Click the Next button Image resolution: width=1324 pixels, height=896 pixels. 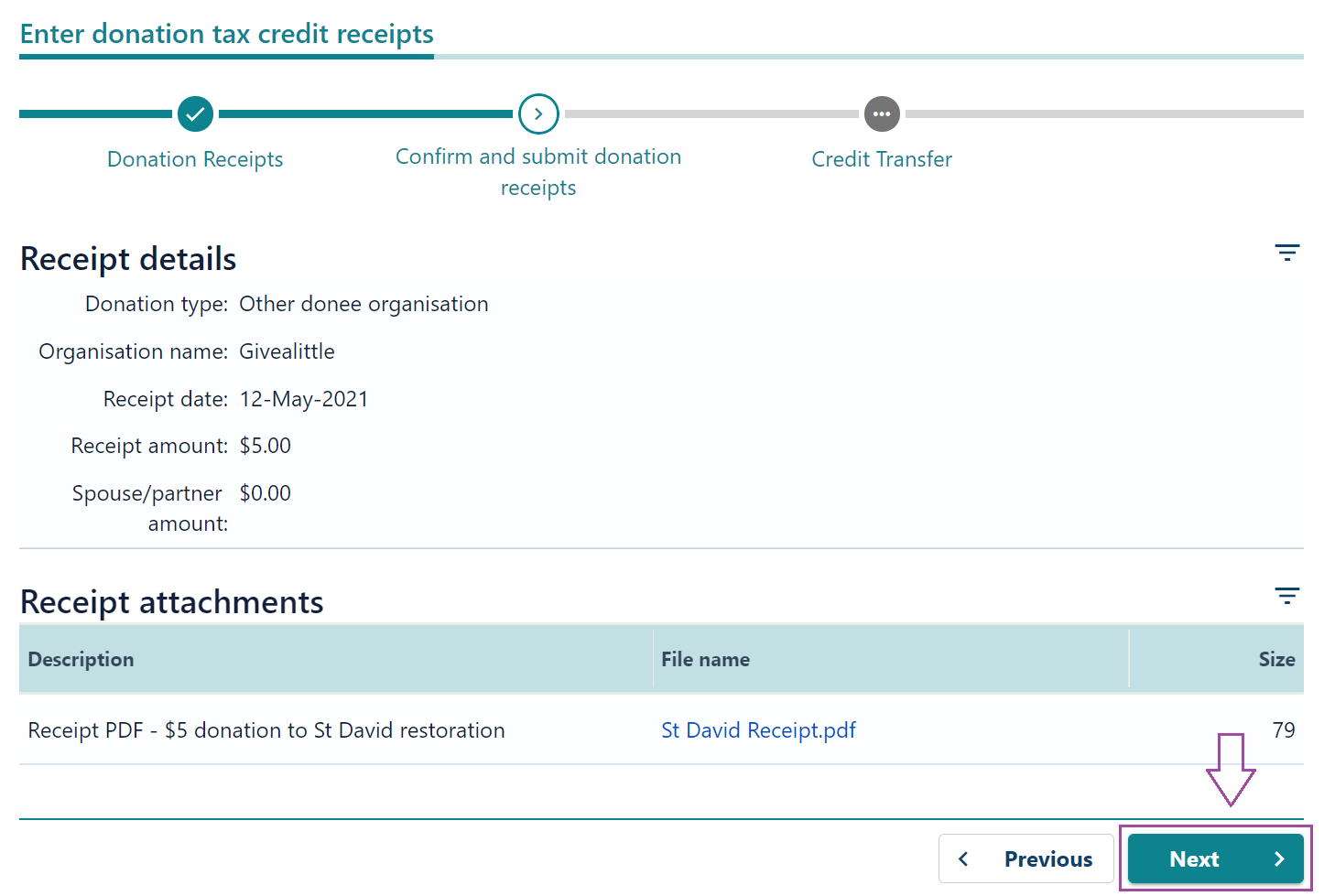click(x=1216, y=858)
